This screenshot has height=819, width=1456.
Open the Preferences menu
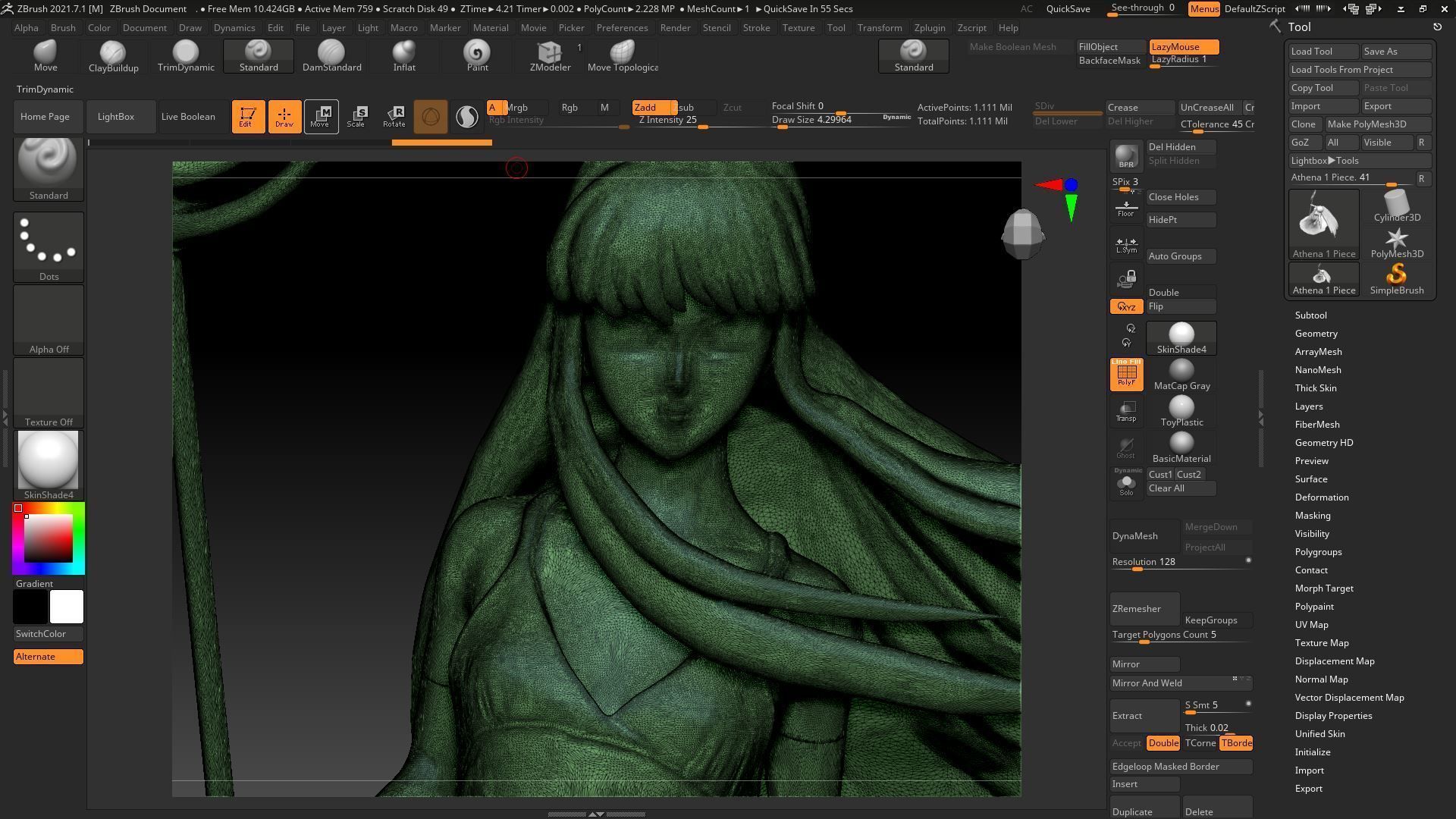point(622,28)
